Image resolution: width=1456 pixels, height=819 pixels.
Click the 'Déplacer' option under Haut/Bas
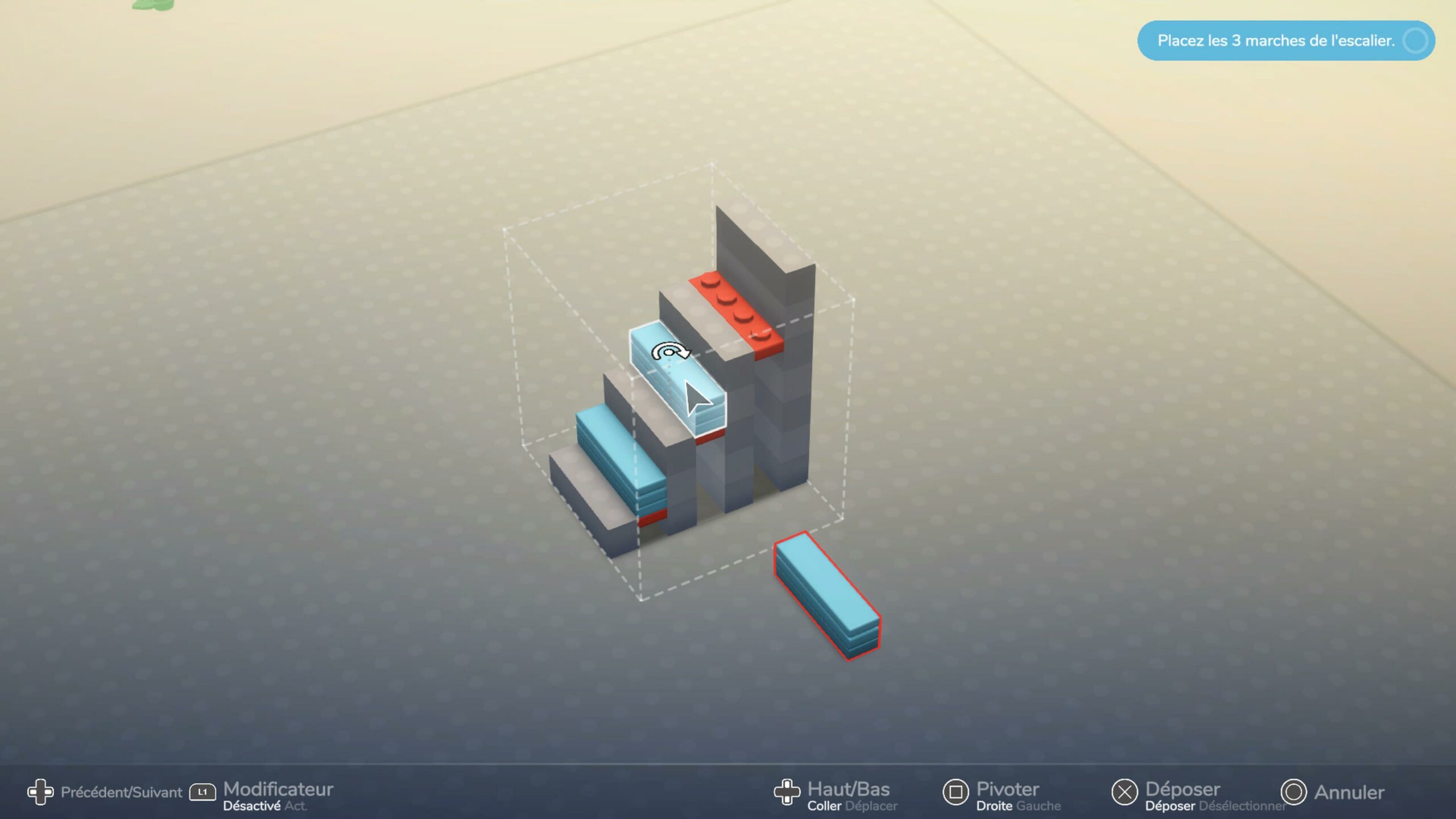(871, 806)
